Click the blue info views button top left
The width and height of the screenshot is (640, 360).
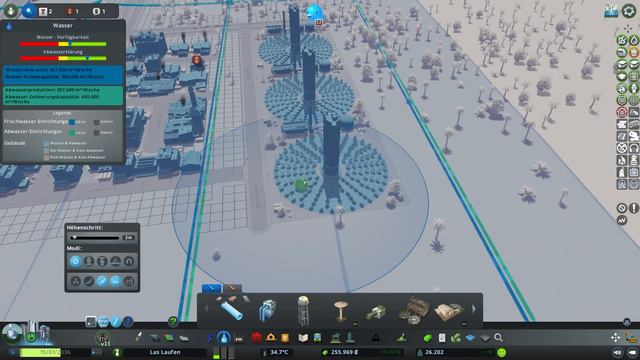click(x=29, y=11)
